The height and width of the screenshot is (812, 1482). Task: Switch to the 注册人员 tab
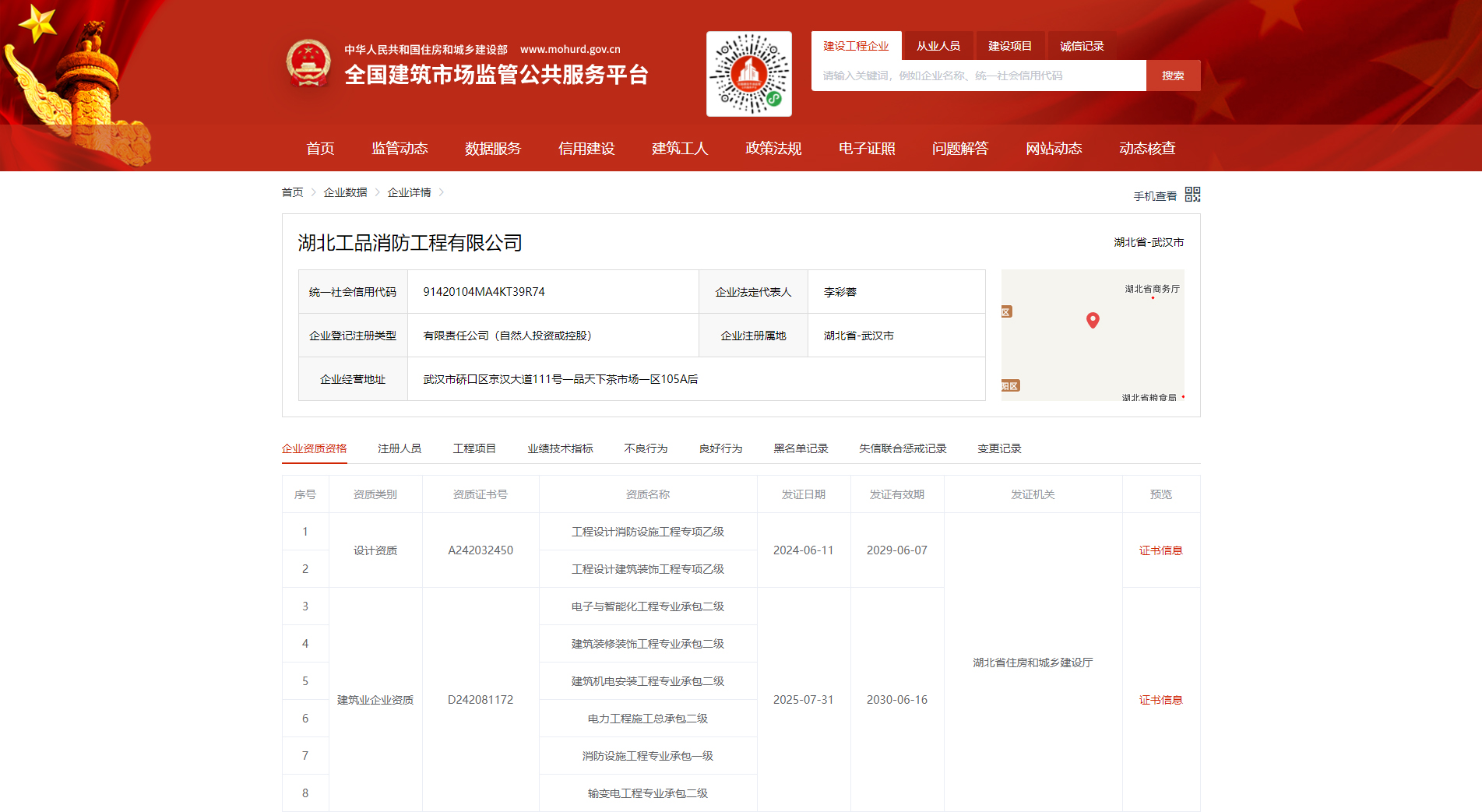[399, 448]
